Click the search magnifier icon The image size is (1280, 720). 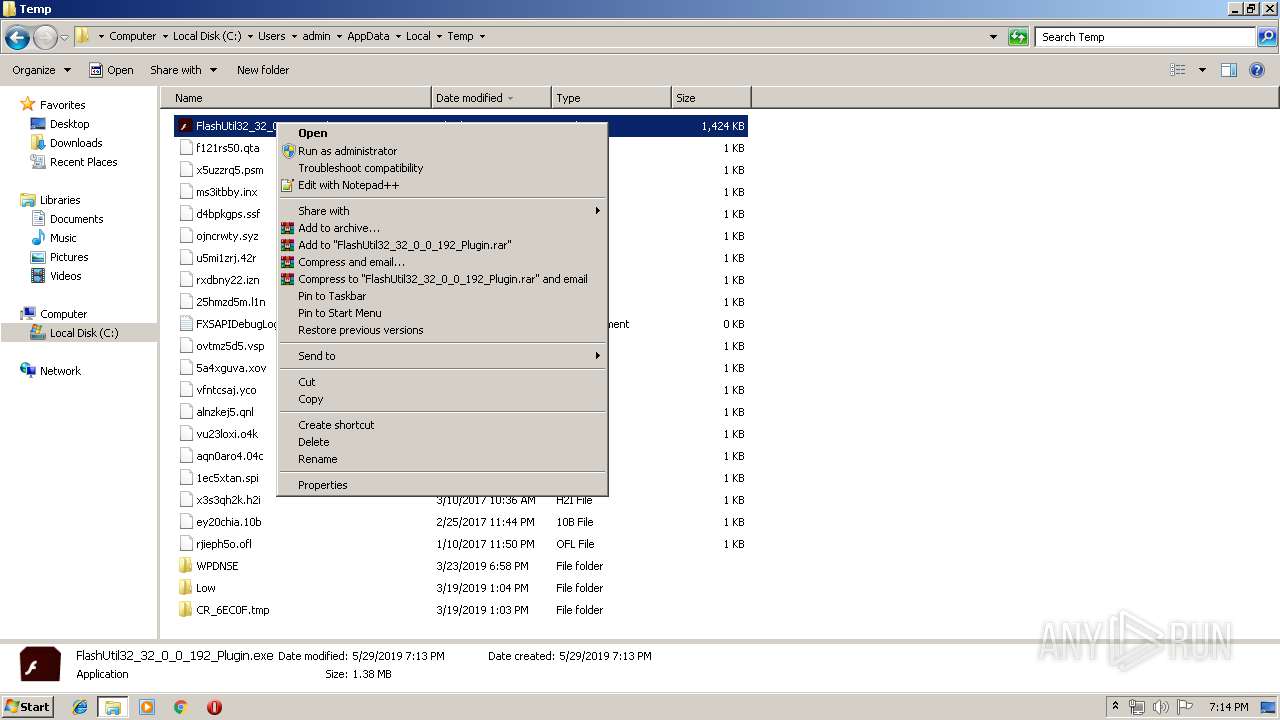coord(1266,37)
